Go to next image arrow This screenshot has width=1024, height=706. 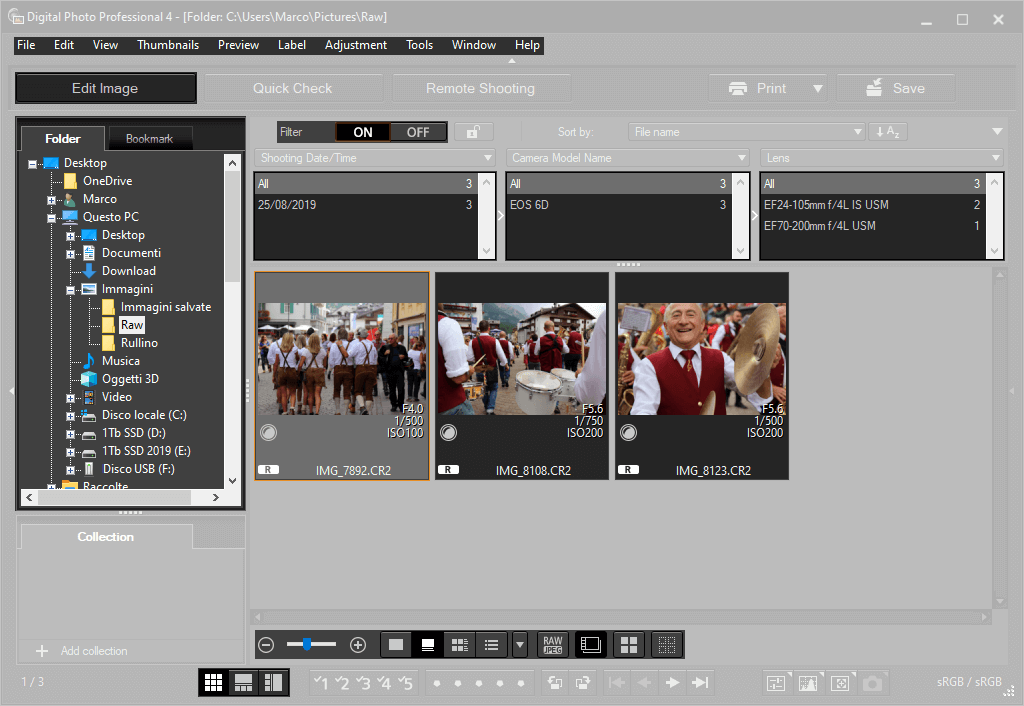point(672,682)
